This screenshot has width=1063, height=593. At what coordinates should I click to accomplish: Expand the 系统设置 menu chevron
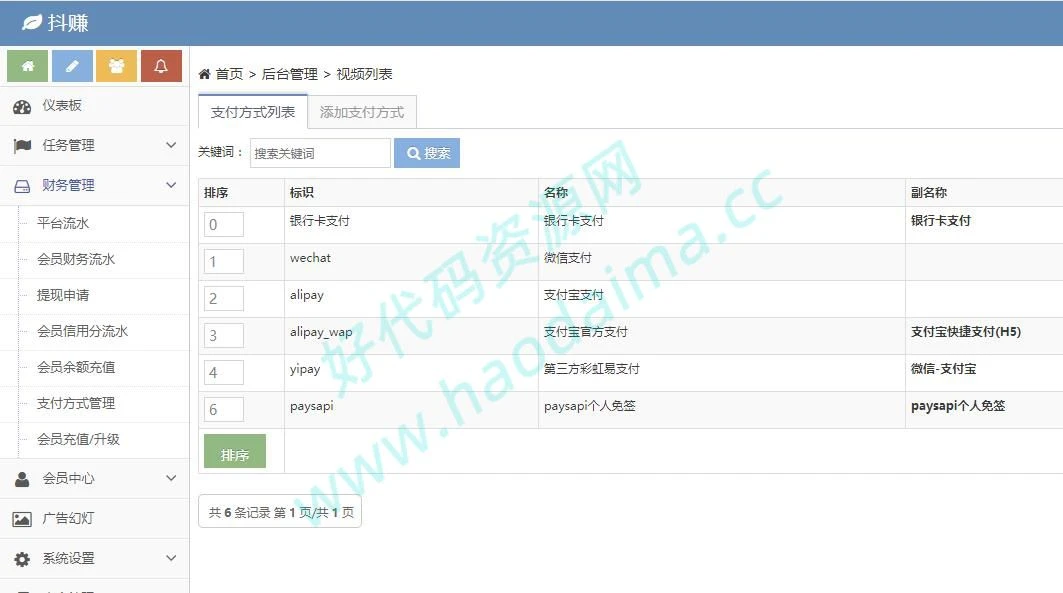(171, 558)
